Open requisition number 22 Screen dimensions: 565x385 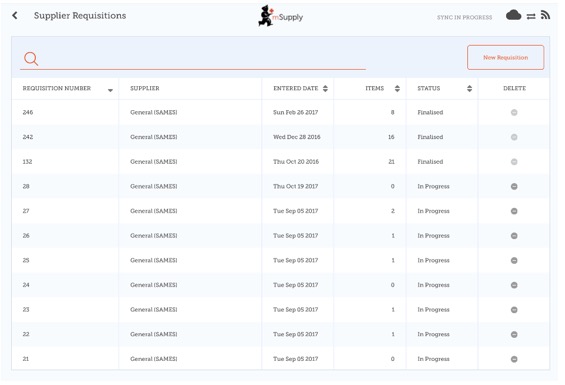(x=26, y=334)
